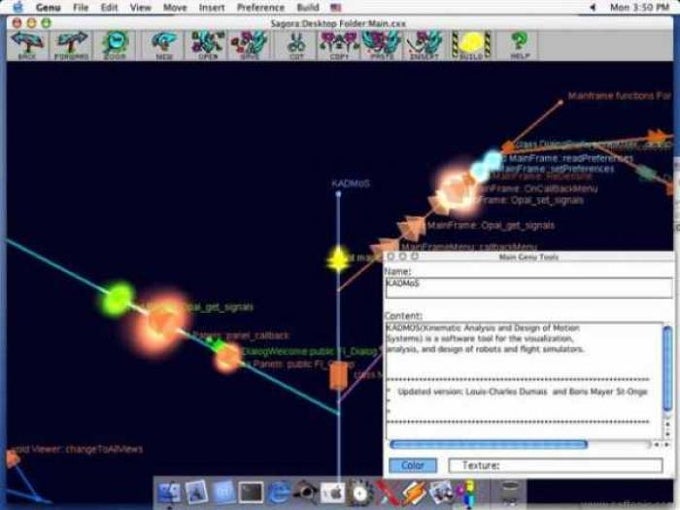Select the Zoom tool in the toolbar
This screenshot has width=680, height=510.
pyautogui.click(x=115, y=45)
